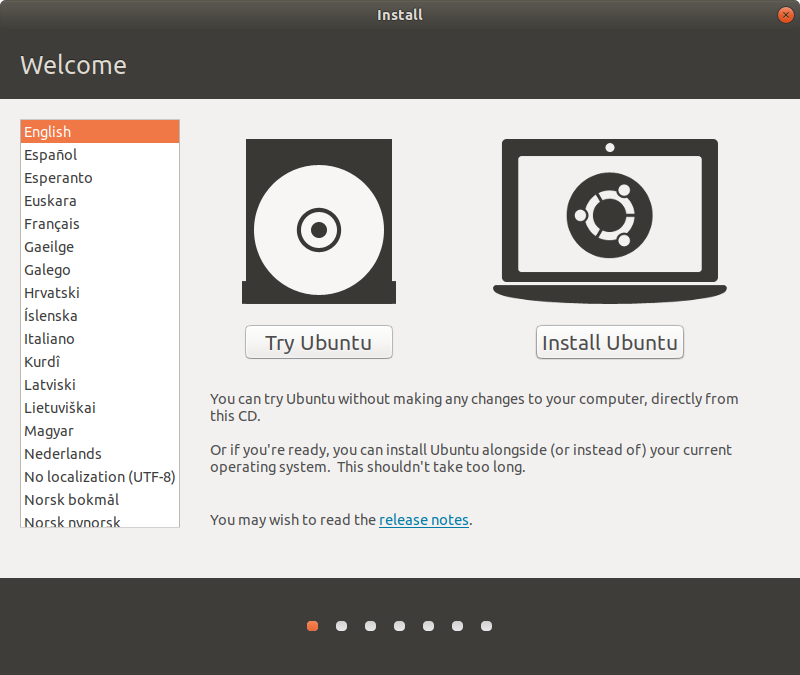Viewport: 800px width, 675px height.
Task: Click the CD disc icon above Try Ubuntu
Action: 319,221
